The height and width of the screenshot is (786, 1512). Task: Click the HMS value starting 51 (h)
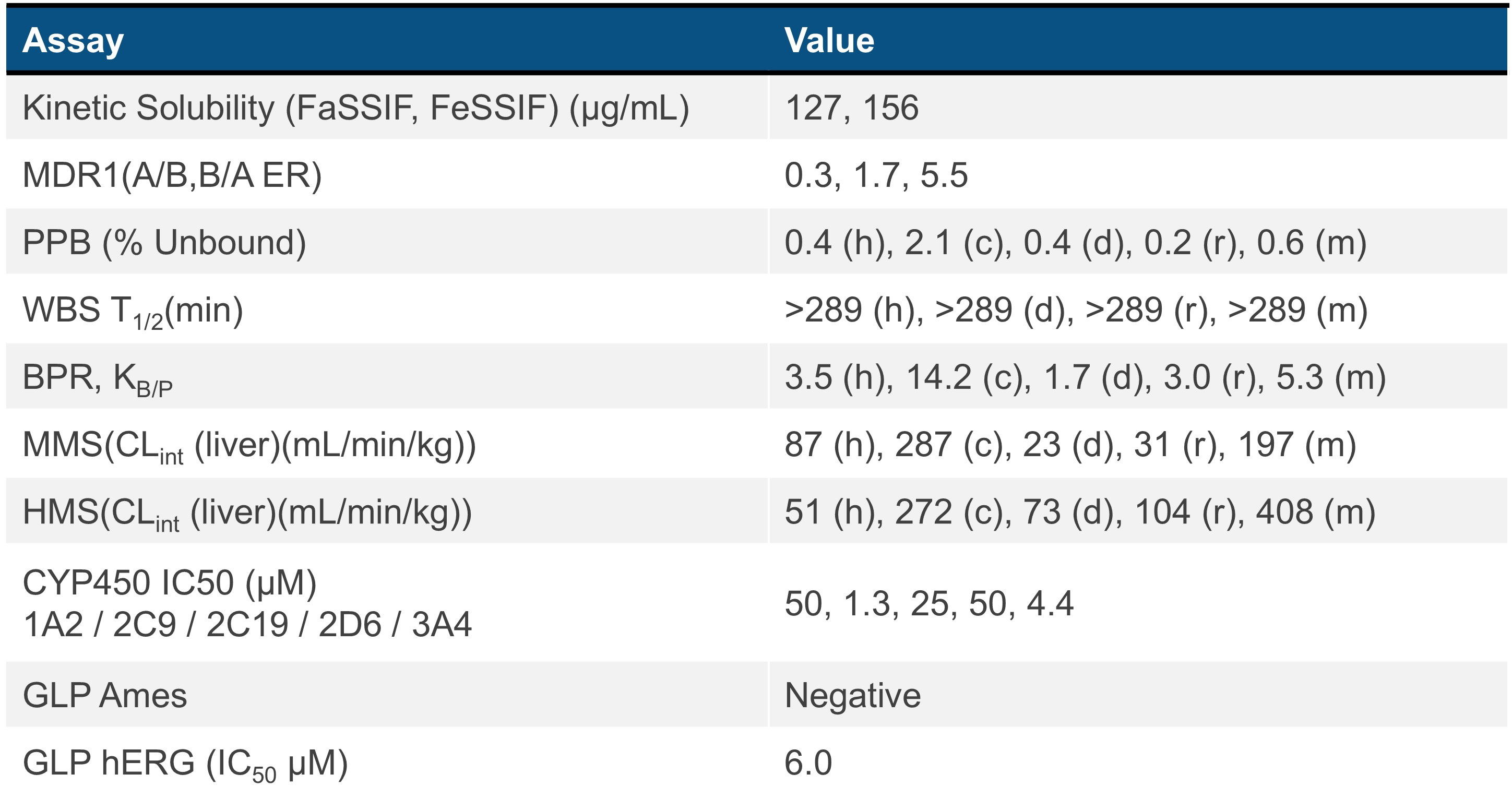click(1080, 512)
